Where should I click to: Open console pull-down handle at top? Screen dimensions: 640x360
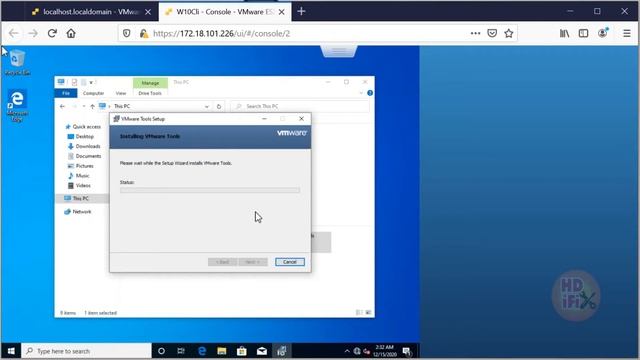point(339,51)
